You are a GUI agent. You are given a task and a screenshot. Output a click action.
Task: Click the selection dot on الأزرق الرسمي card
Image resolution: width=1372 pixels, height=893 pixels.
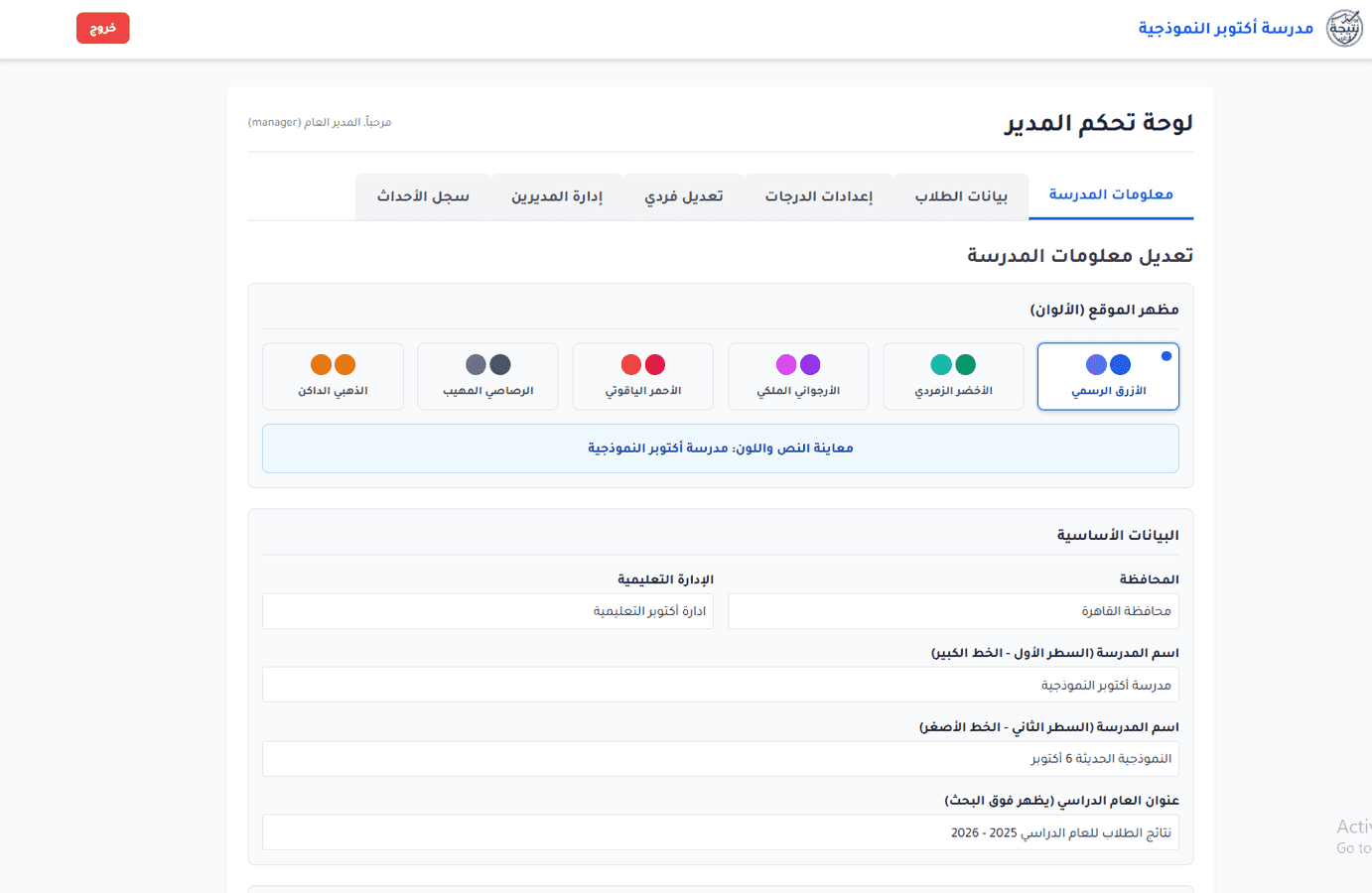1166,354
